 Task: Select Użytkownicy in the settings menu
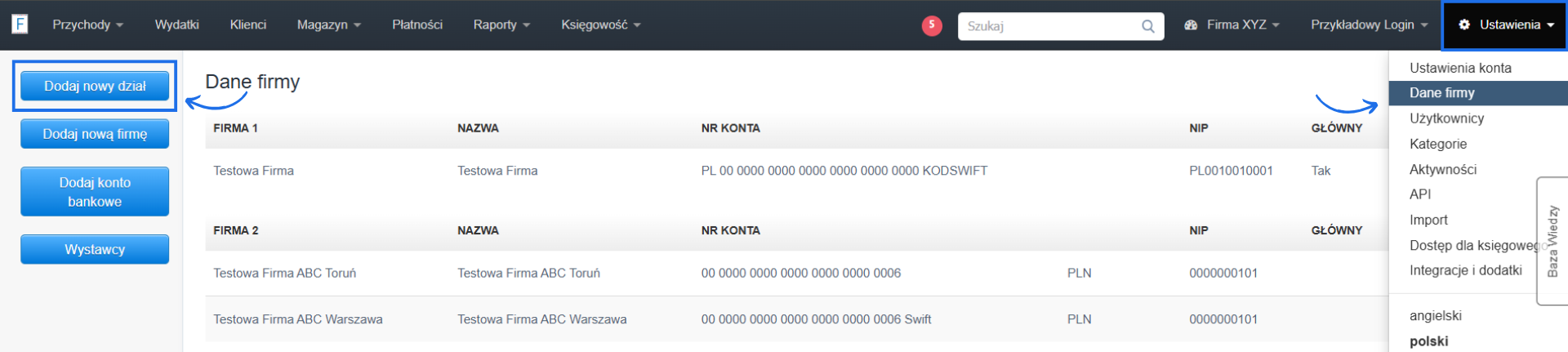click(1446, 118)
